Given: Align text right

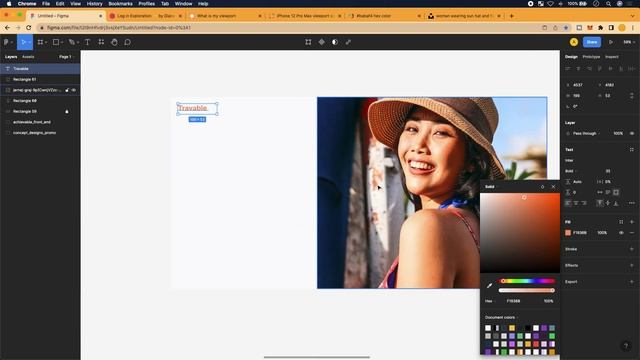Looking at the screenshot, I should (584, 203).
